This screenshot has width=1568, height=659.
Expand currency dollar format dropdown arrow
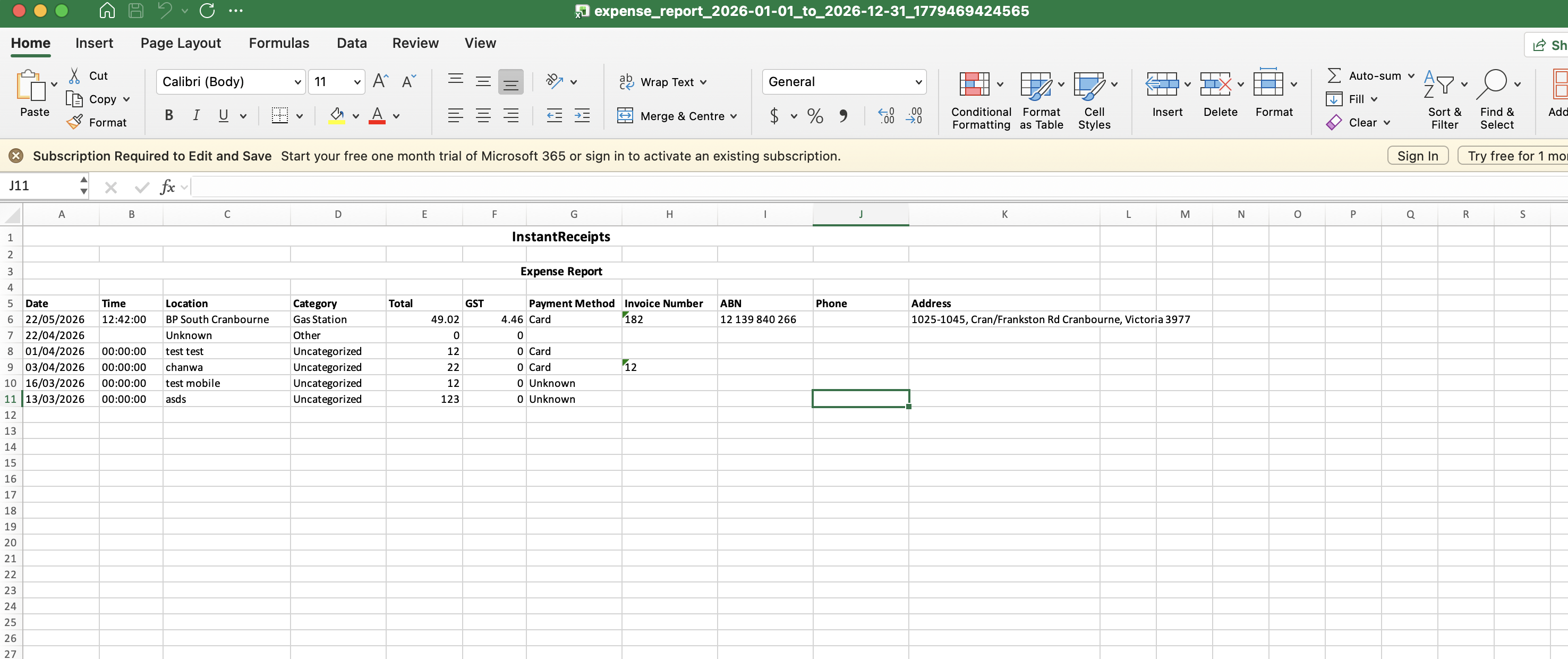tap(794, 116)
